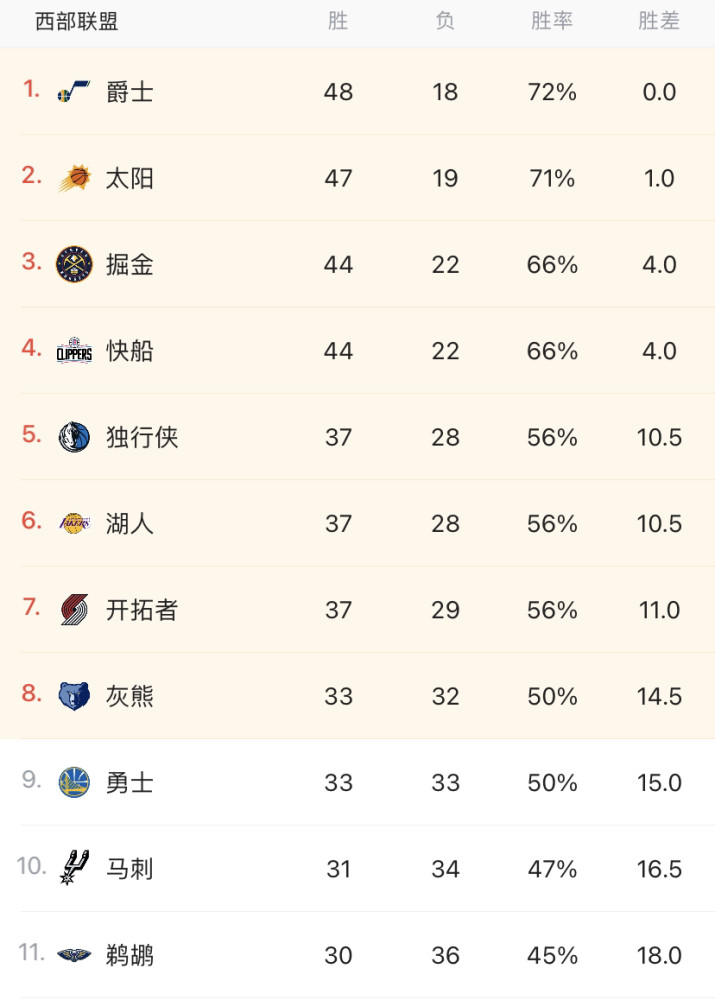Click the Pelicans logo icon
The width and height of the screenshot is (715, 1000).
click(74, 955)
